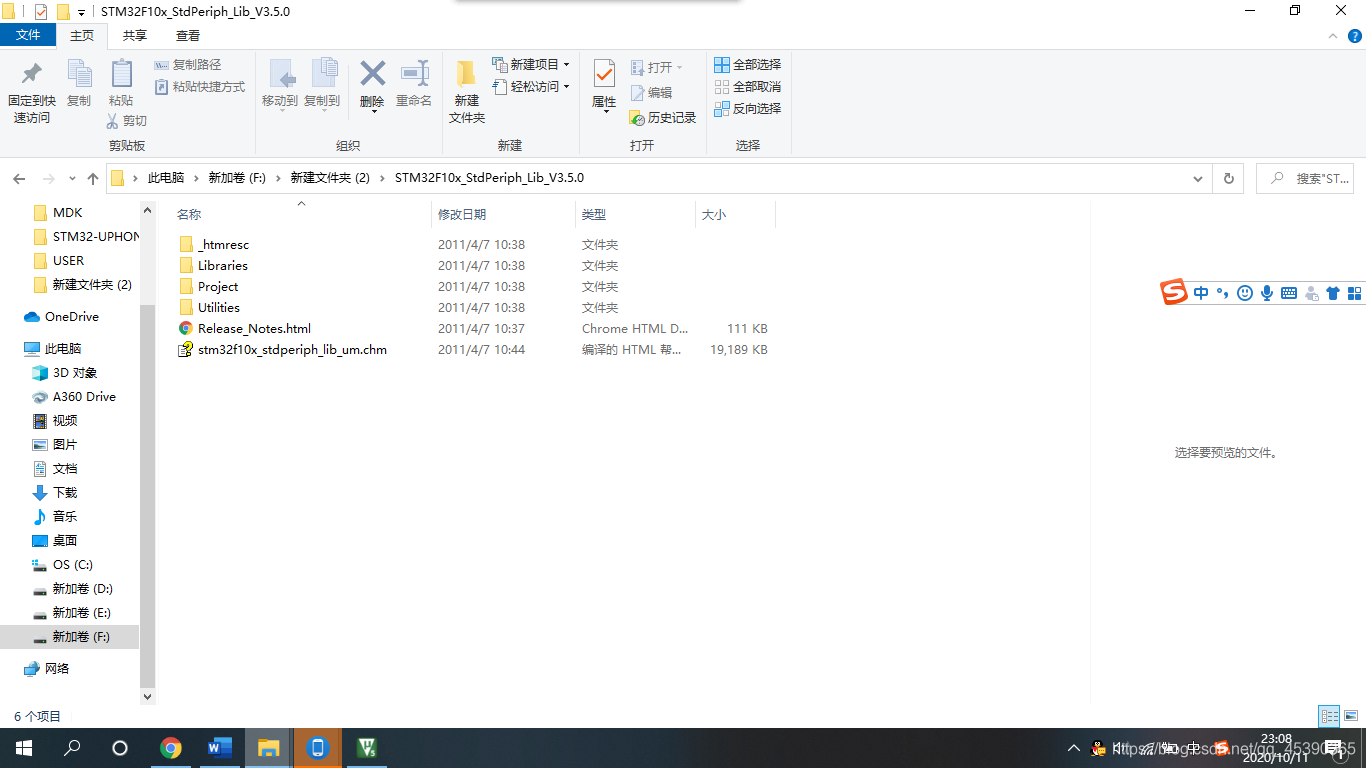1366x768 pixels.
Task: Sort by Type (类型) column header
Action: pyautogui.click(x=594, y=214)
